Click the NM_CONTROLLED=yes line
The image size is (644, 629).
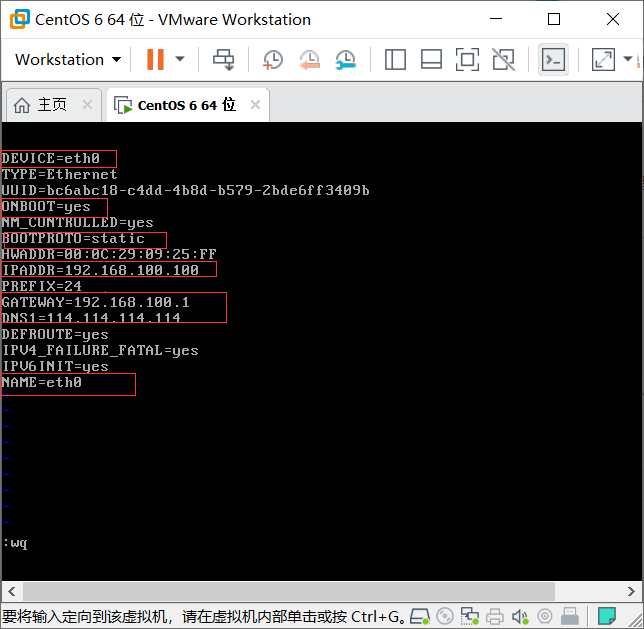pyautogui.click(x=78, y=223)
